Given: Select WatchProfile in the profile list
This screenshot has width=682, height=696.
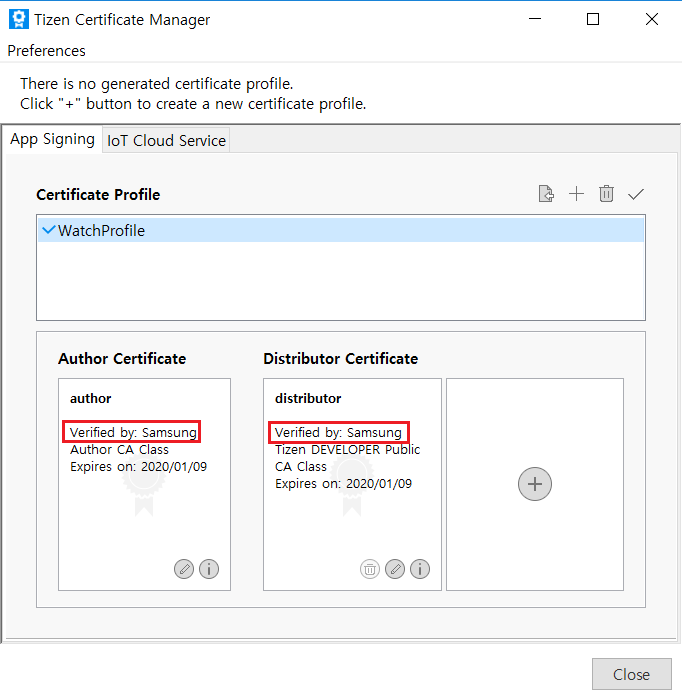Looking at the screenshot, I should pyautogui.click(x=101, y=231).
